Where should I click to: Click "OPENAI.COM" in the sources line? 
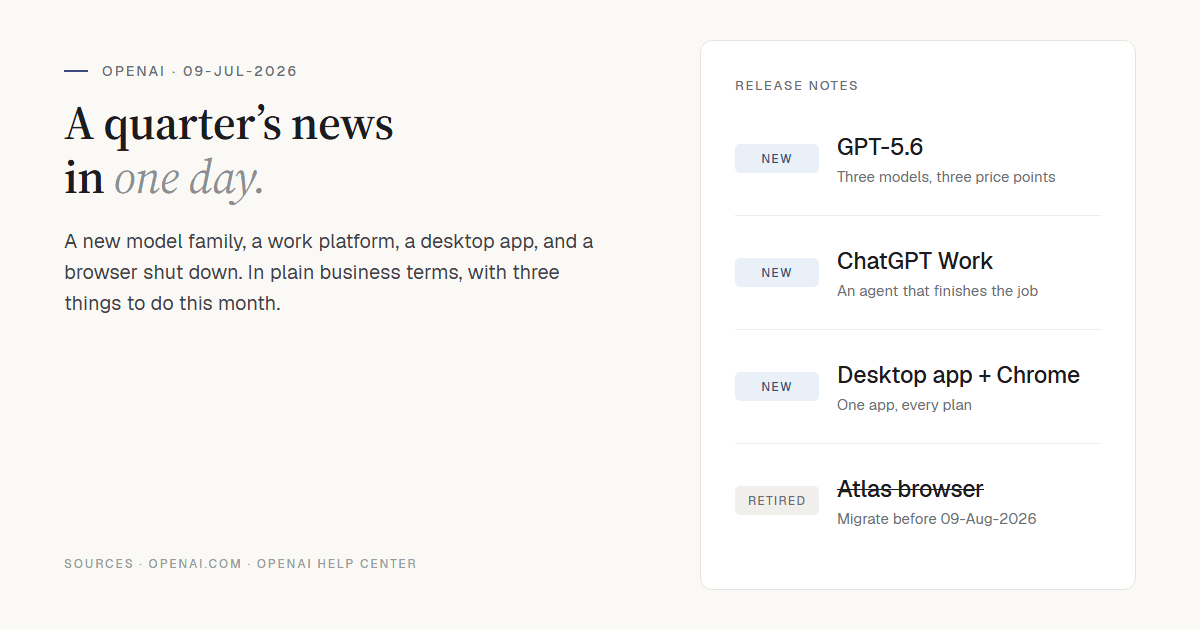tap(195, 564)
